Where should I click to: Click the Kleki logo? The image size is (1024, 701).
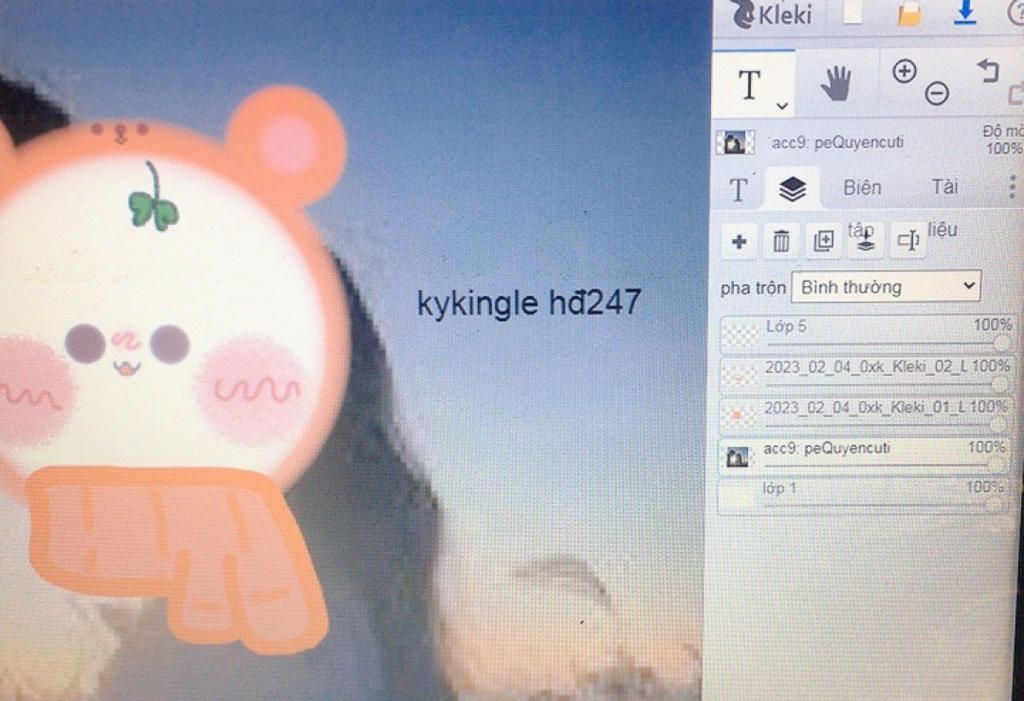coord(771,14)
